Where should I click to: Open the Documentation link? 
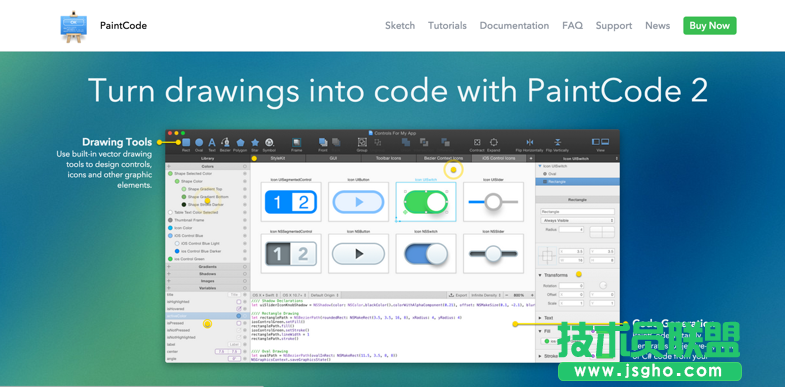514,26
